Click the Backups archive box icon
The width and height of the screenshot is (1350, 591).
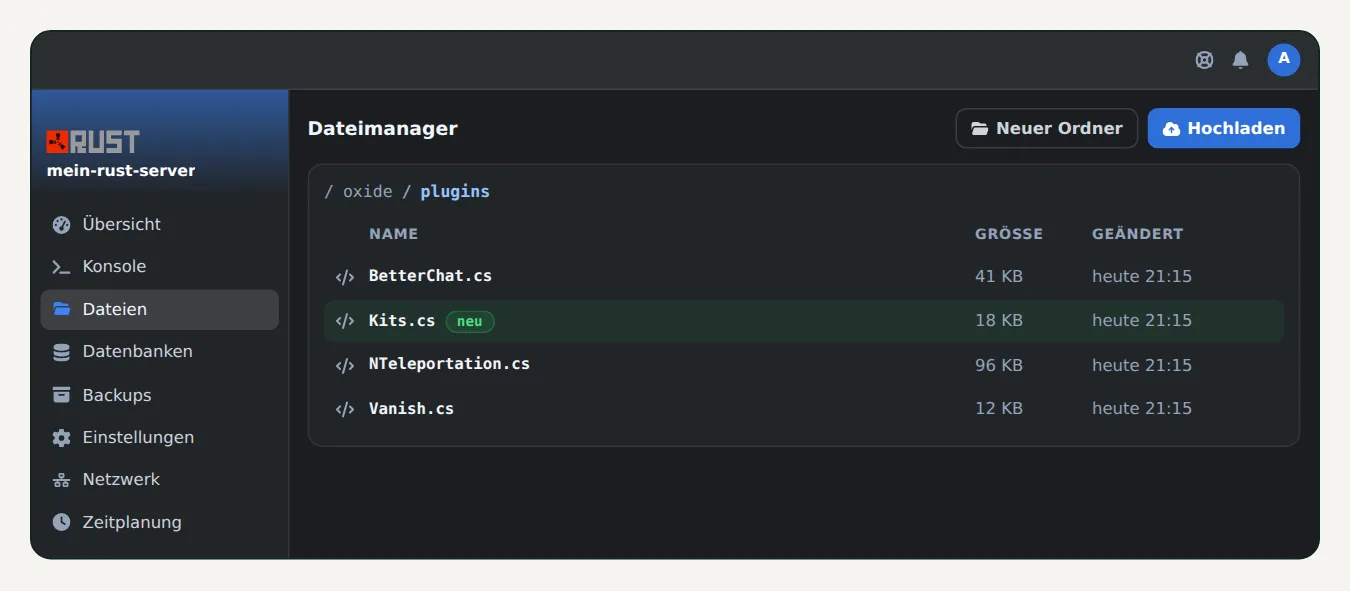[62, 395]
